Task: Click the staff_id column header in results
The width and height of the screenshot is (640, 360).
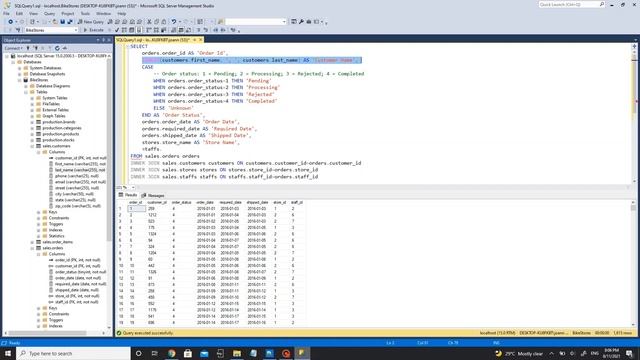Action: (x=297, y=202)
